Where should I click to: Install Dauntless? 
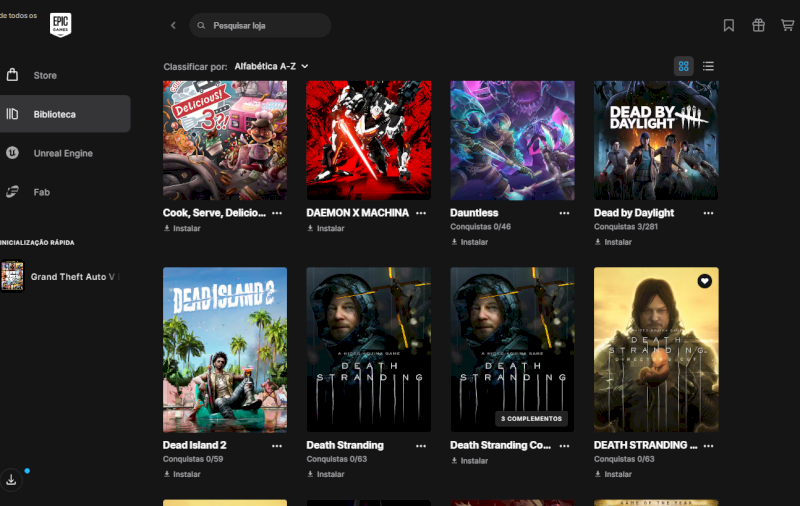tap(469, 242)
